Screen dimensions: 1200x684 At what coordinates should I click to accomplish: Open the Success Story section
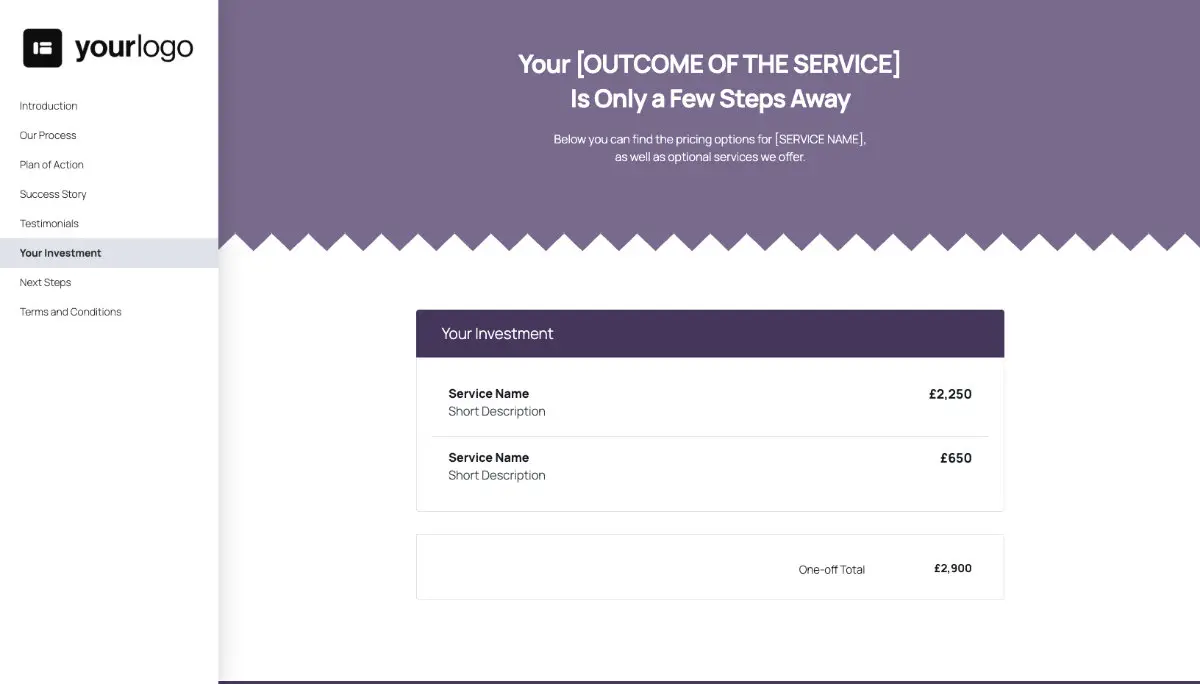(x=52, y=193)
